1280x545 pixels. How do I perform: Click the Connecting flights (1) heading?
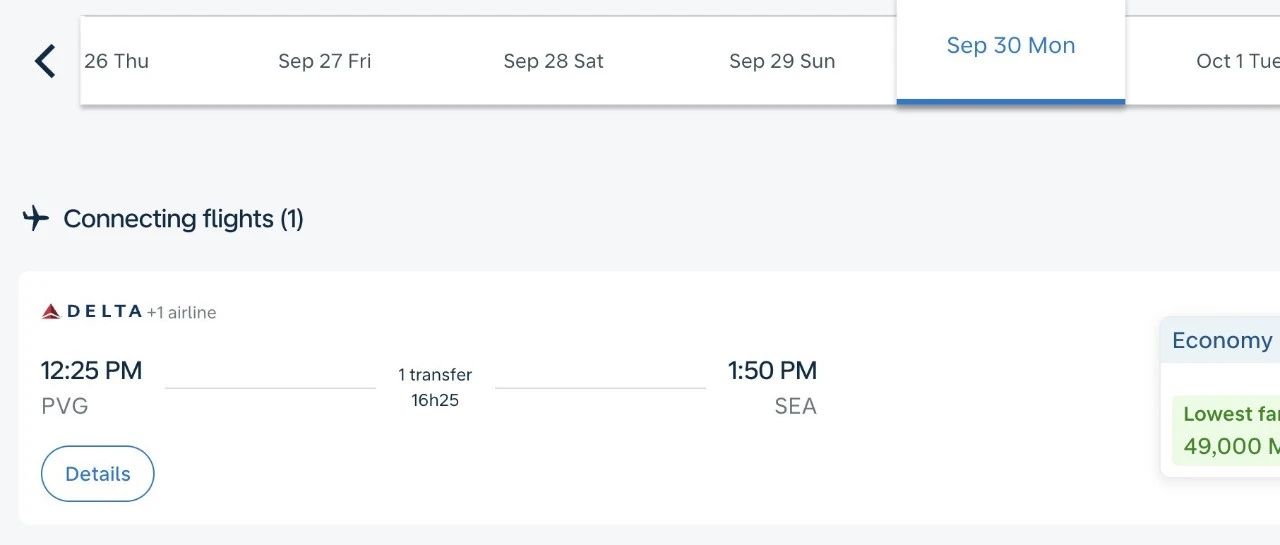(183, 218)
